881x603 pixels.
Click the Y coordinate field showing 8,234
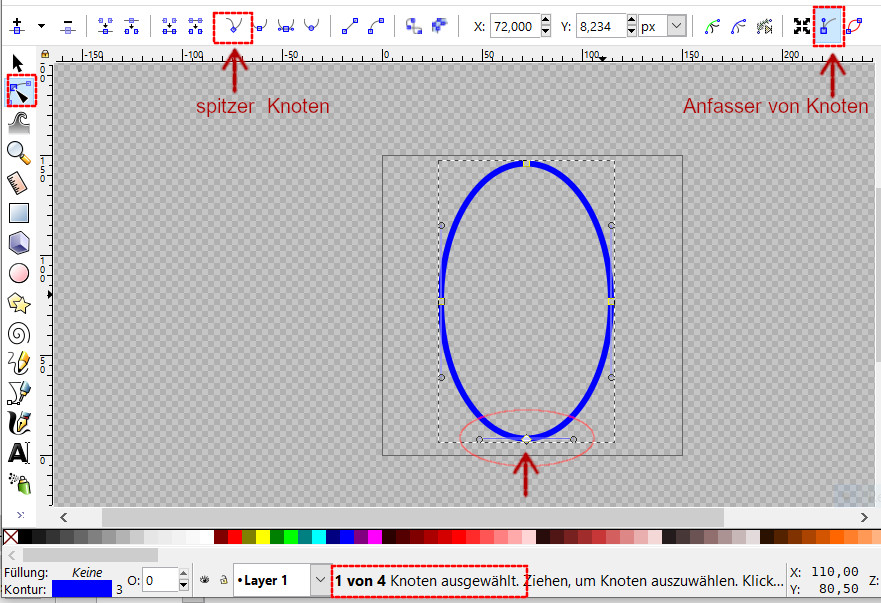pyautogui.click(x=600, y=26)
